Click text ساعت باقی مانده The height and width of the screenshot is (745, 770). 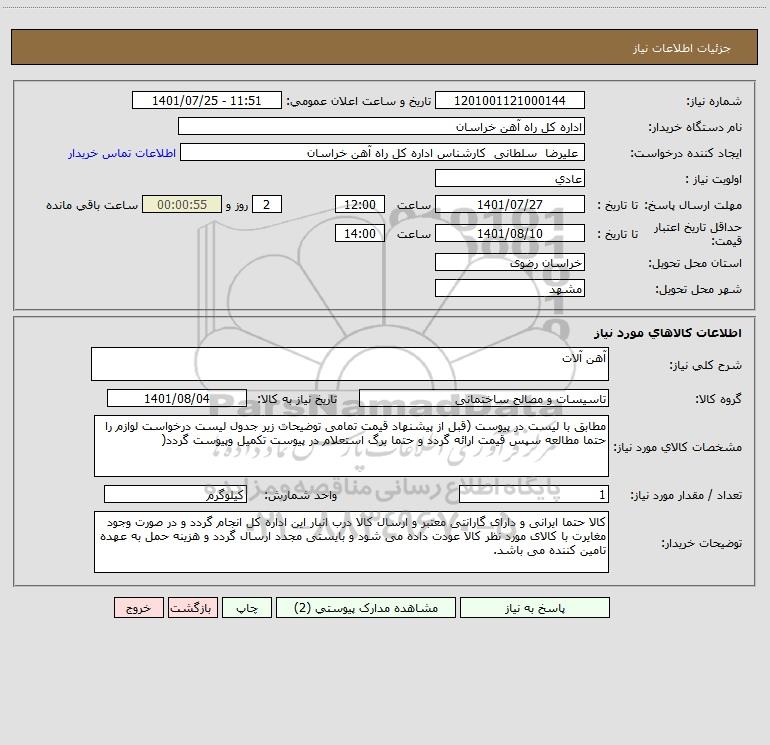92,205
